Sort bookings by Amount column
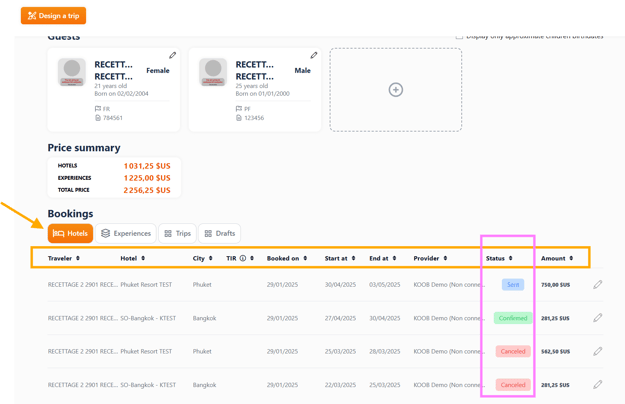625x404 pixels. coord(556,259)
